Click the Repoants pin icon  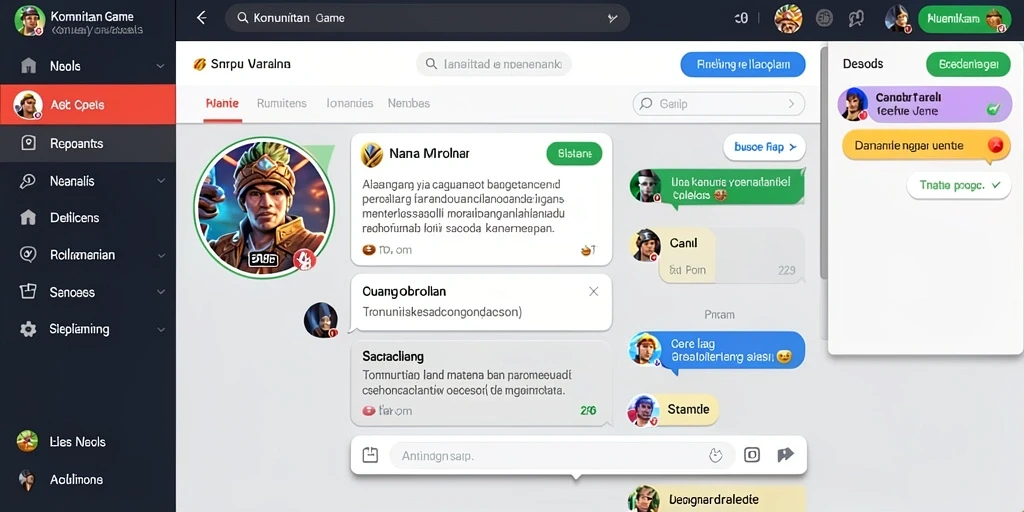click(x=28, y=143)
